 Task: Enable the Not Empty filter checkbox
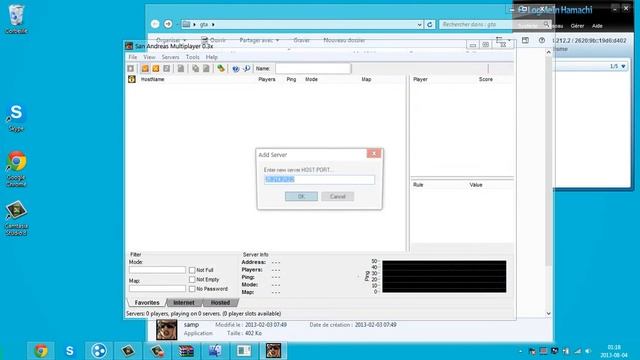pyautogui.click(x=192, y=280)
